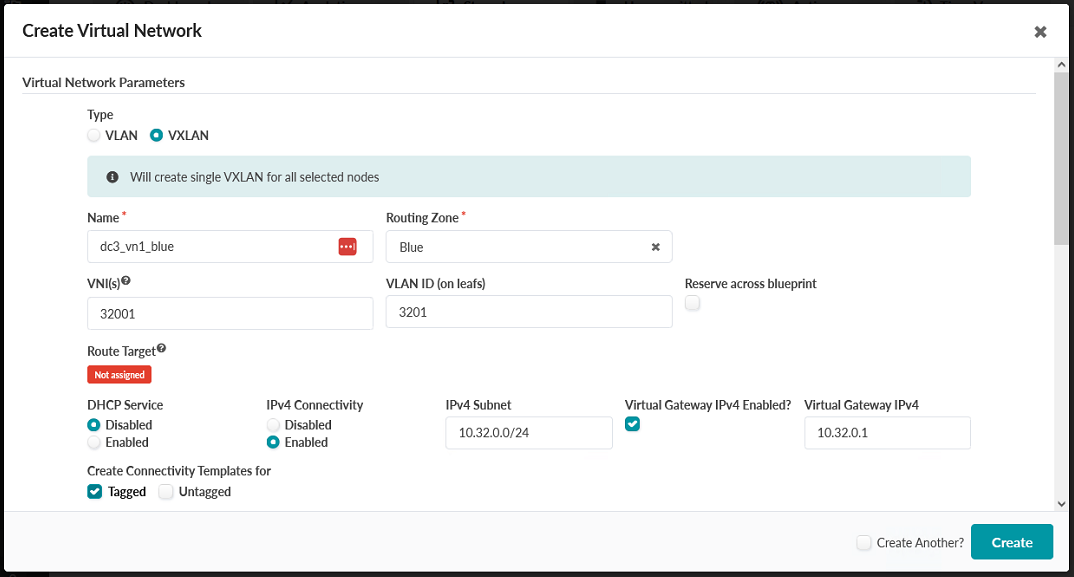Check Untagged connectivity template checkbox
The height and width of the screenshot is (577, 1074).
coord(166,491)
